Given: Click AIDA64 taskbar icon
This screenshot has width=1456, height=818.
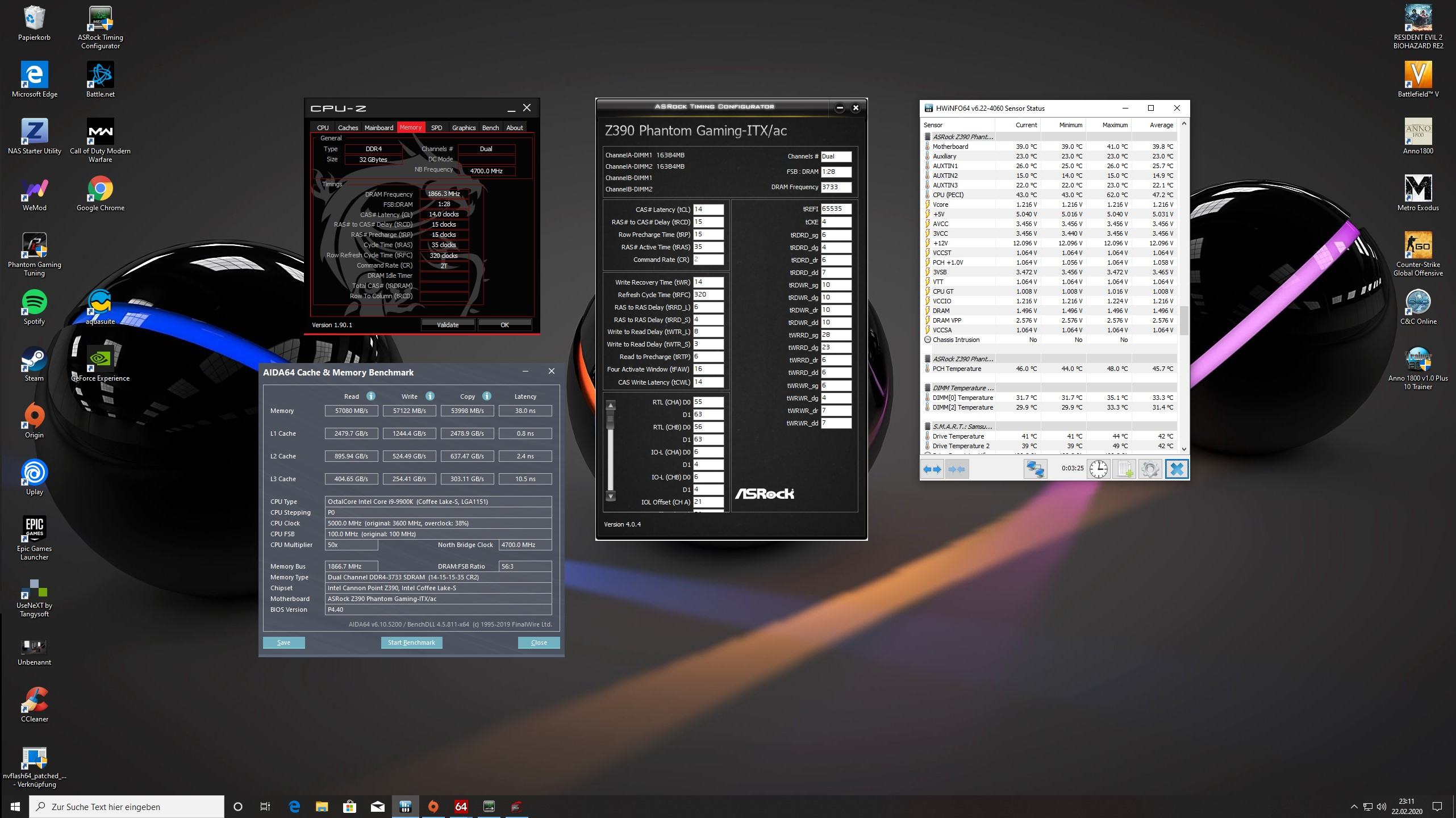Looking at the screenshot, I should 461,806.
